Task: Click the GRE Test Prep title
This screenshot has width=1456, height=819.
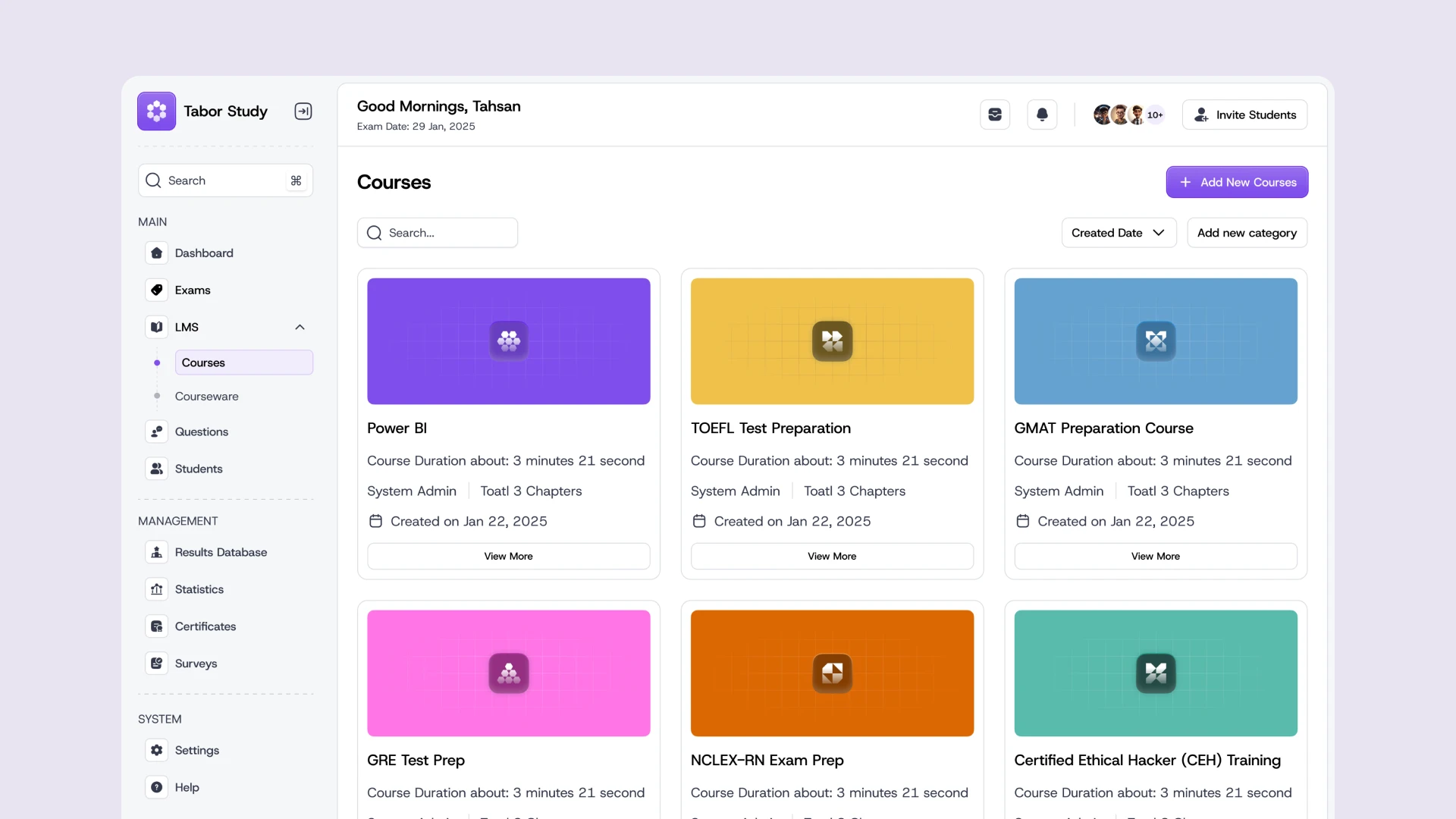Action: pyautogui.click(x=416, y=760)
